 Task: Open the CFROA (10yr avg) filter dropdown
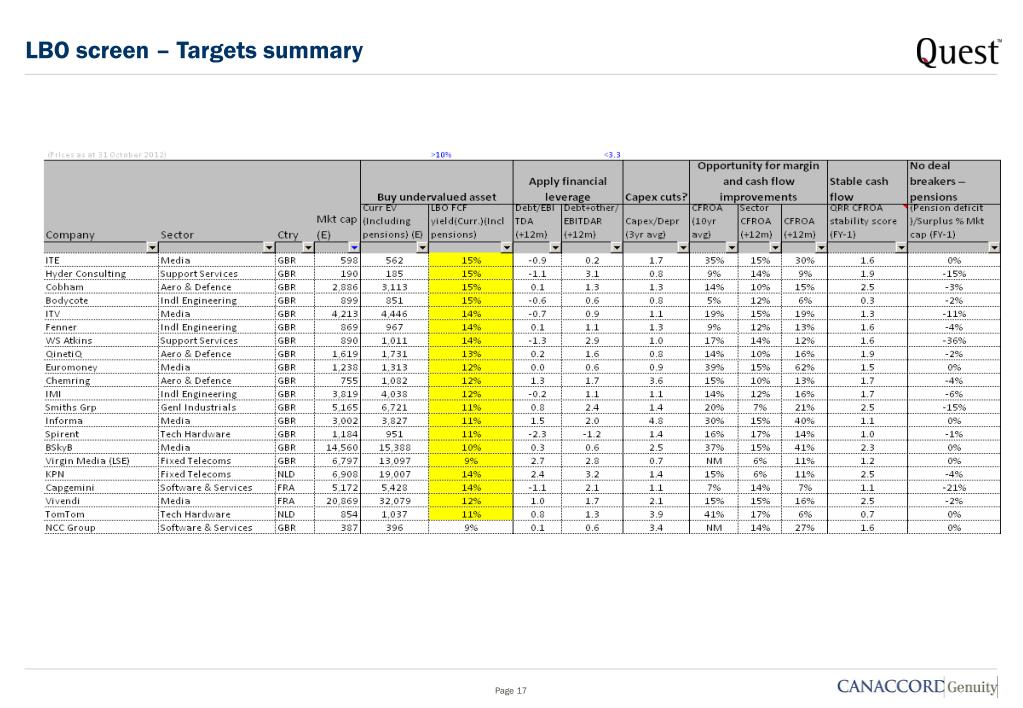point(731,247)
